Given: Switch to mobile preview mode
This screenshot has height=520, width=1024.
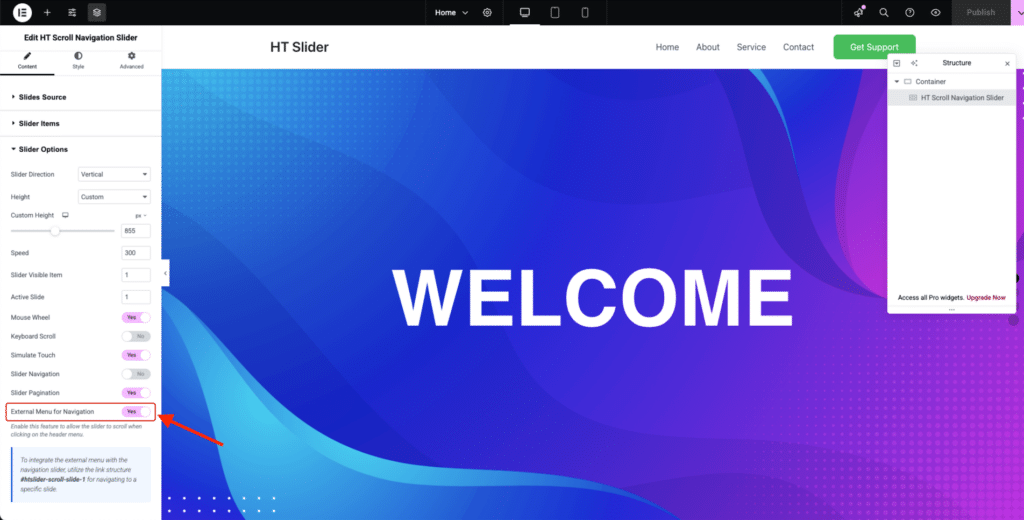Looking at the screenshot, I should pos(585,12).
